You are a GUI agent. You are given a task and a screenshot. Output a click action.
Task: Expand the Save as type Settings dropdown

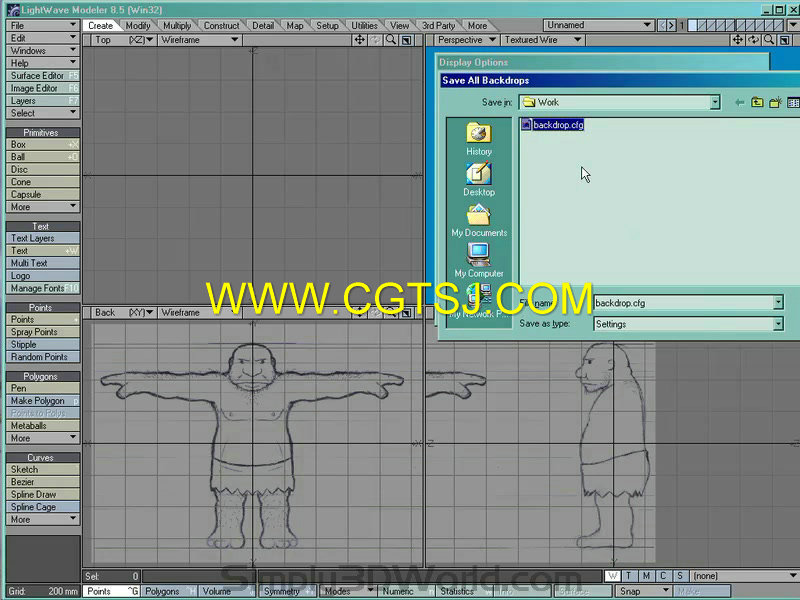[778, 324]
